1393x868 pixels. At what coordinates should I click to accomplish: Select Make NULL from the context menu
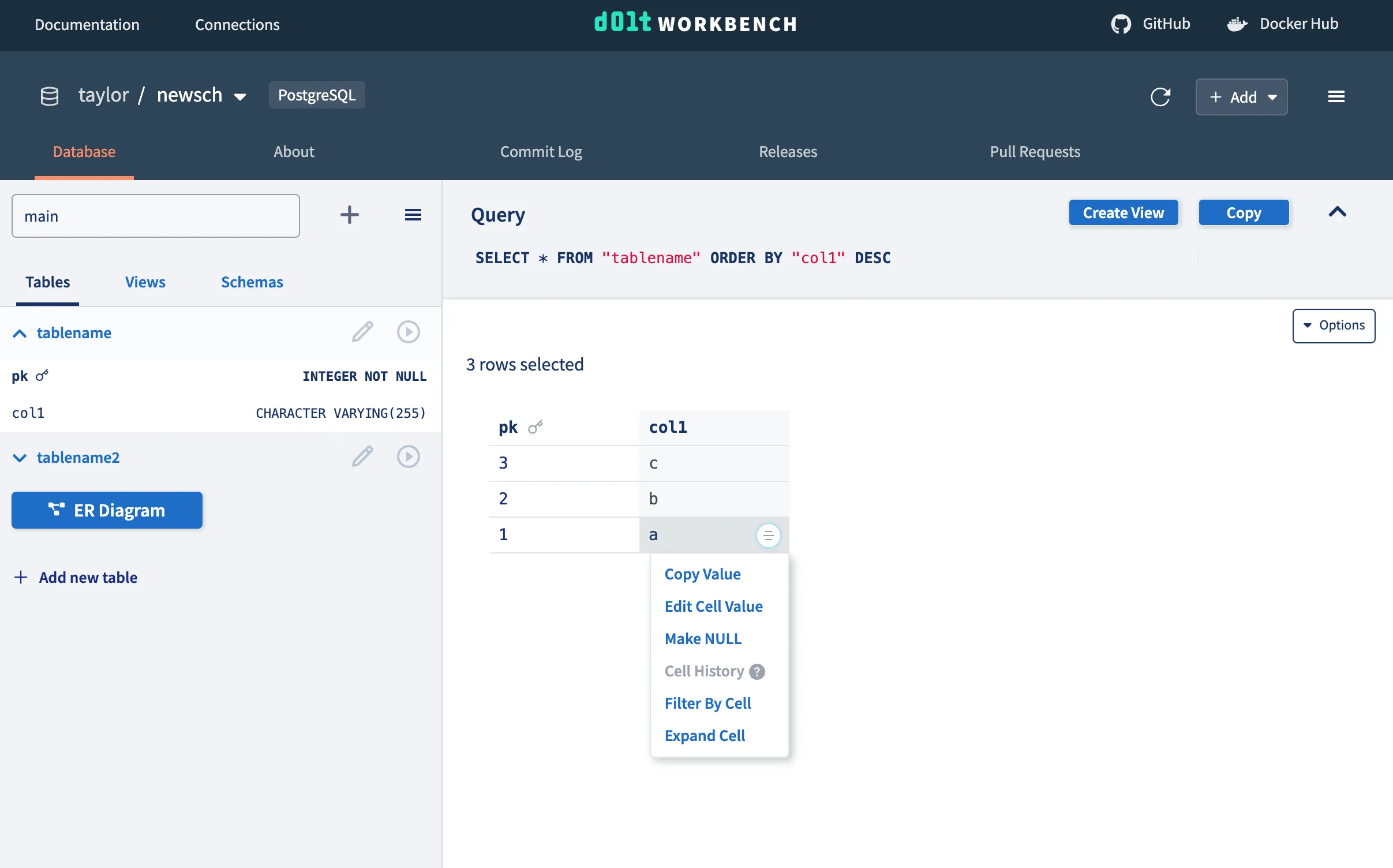[x=703, y=638]
